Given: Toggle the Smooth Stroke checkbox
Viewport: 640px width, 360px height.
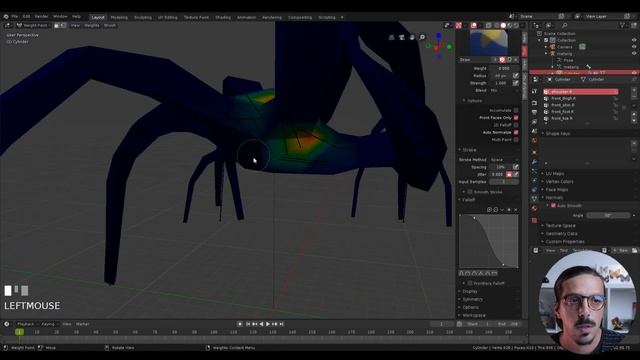Looking at the screenshot, I should point(470,192).
